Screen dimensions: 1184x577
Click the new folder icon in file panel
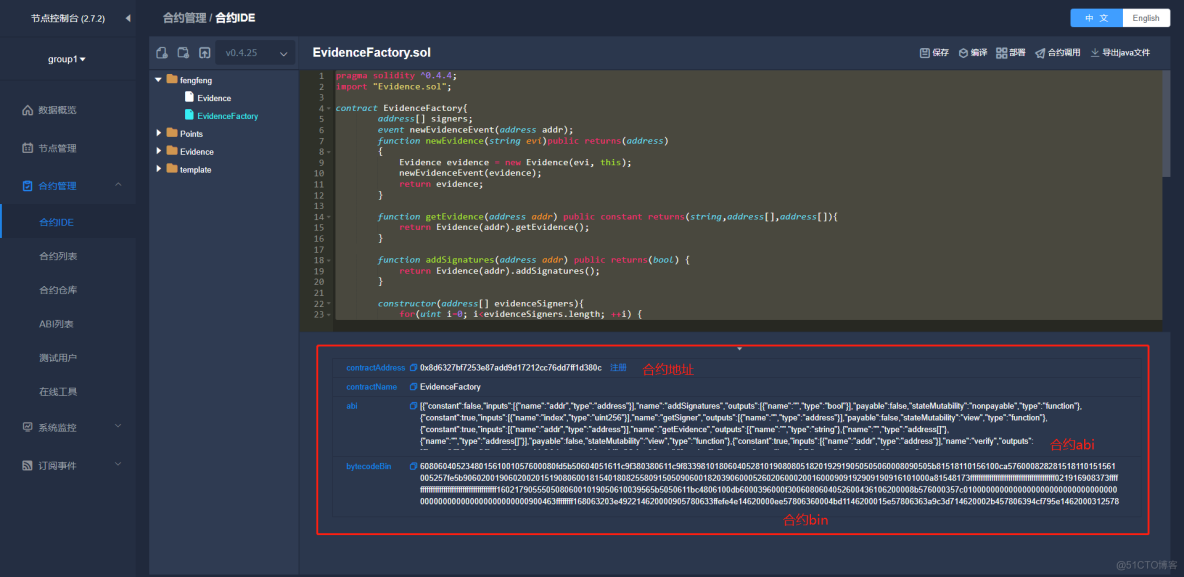[183, 53]
